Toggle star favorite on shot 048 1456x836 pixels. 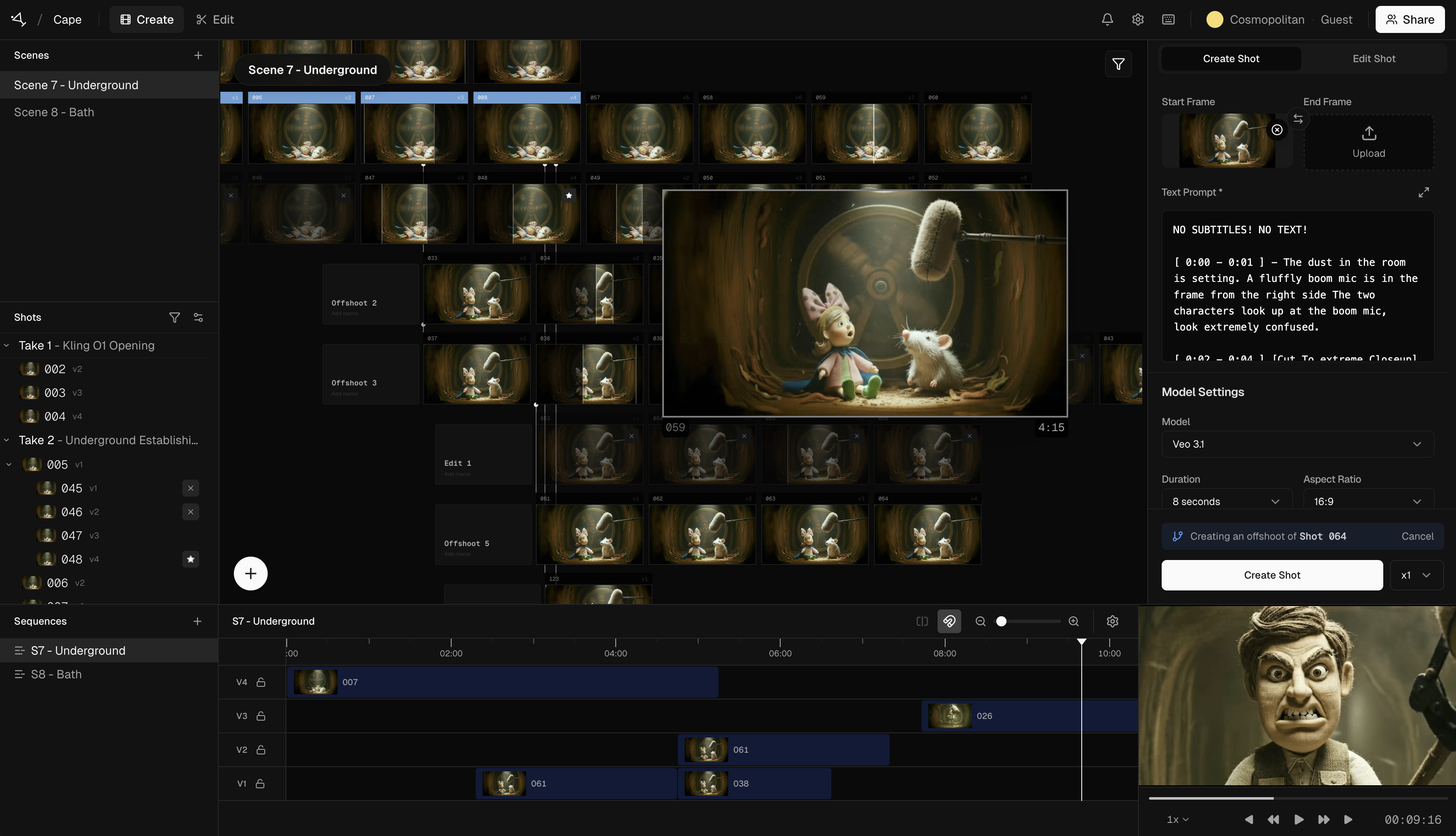(191, 559)
